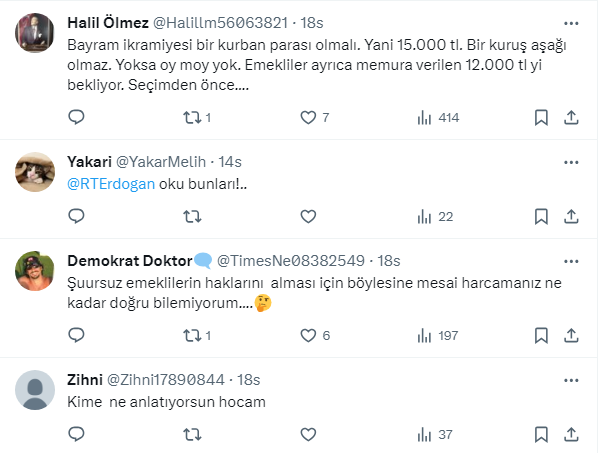Retweet Halil Ölmez's tweet
Image resolution: width=601 pixels, height=453 pixels.
(x=193, y=118)
